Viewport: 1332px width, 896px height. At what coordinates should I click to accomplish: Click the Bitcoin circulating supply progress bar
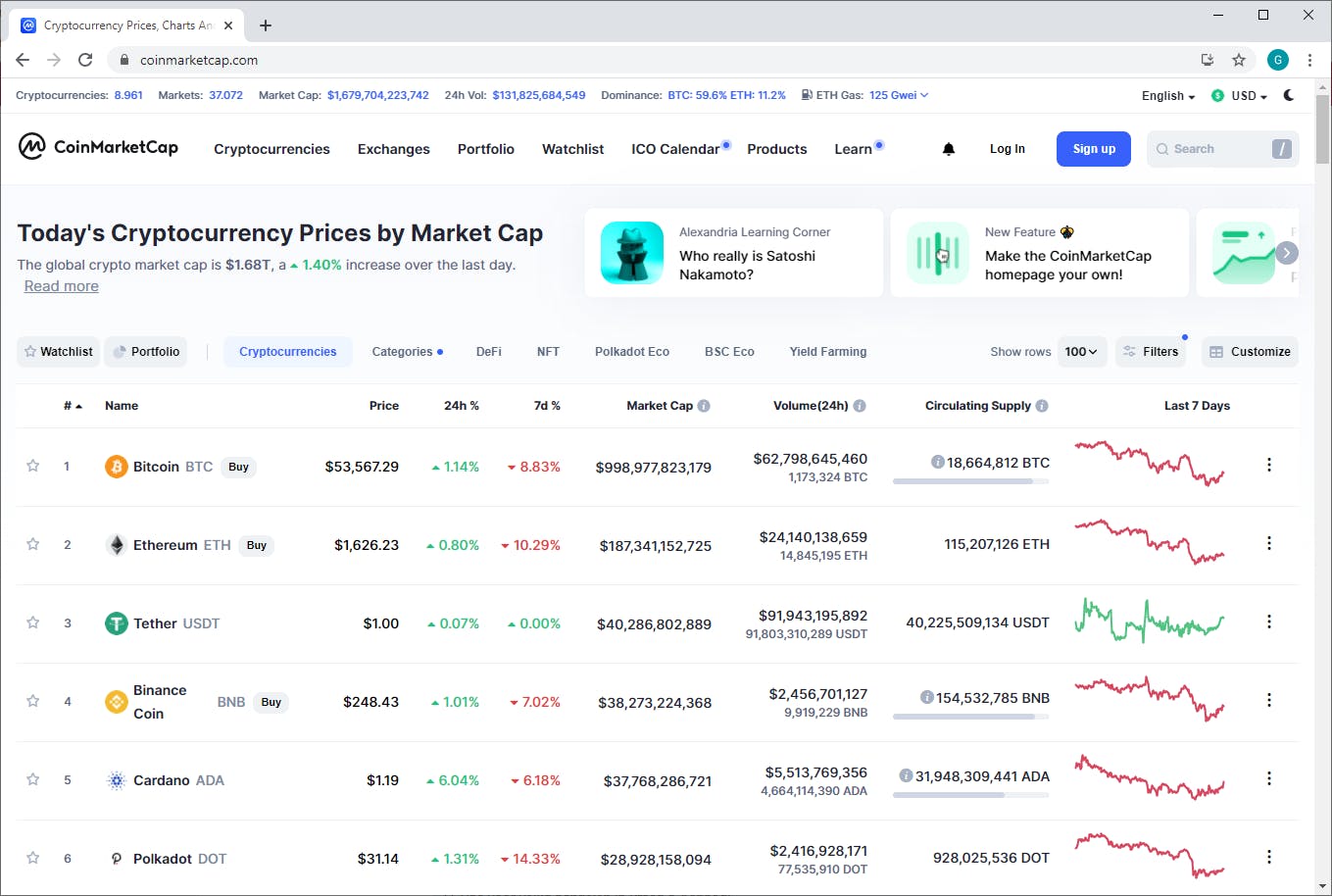coord(970,481)
